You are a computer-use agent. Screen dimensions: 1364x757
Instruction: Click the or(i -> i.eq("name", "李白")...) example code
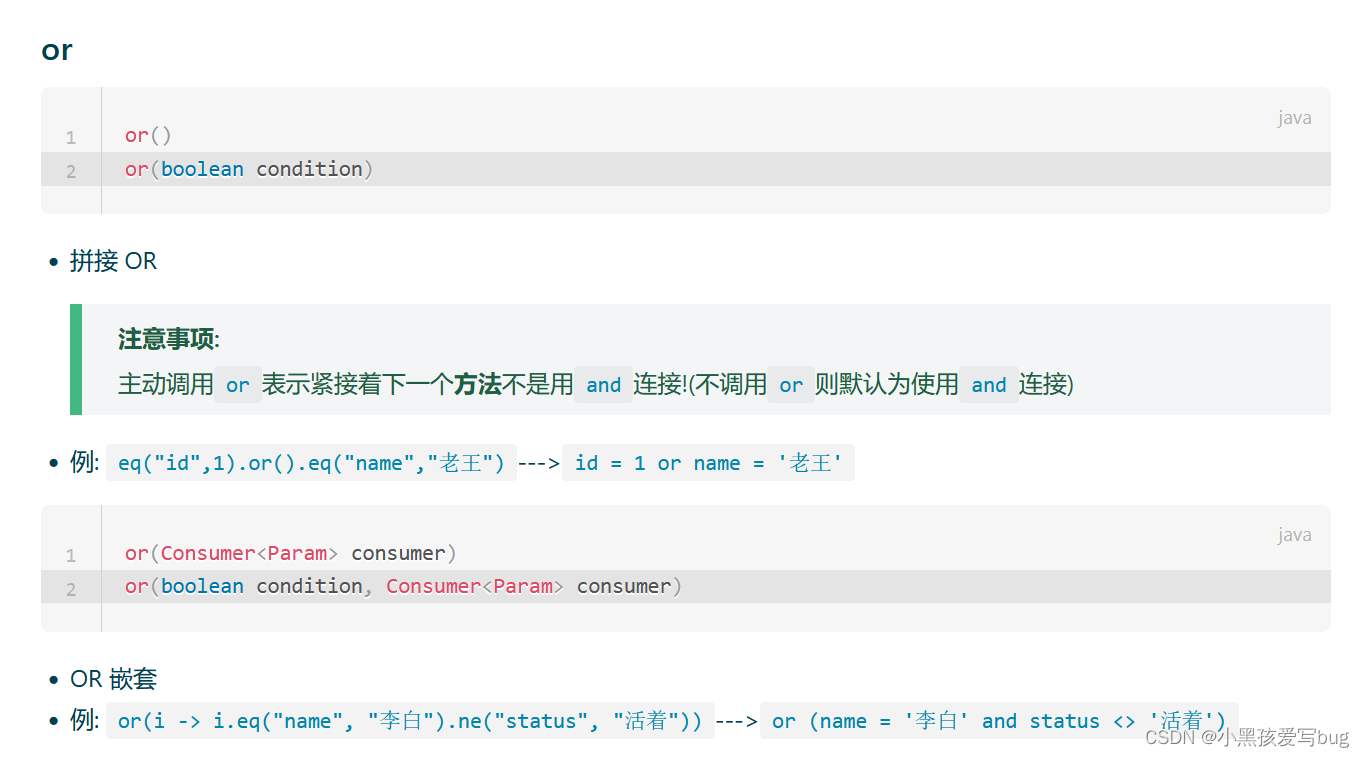point(410,721)
